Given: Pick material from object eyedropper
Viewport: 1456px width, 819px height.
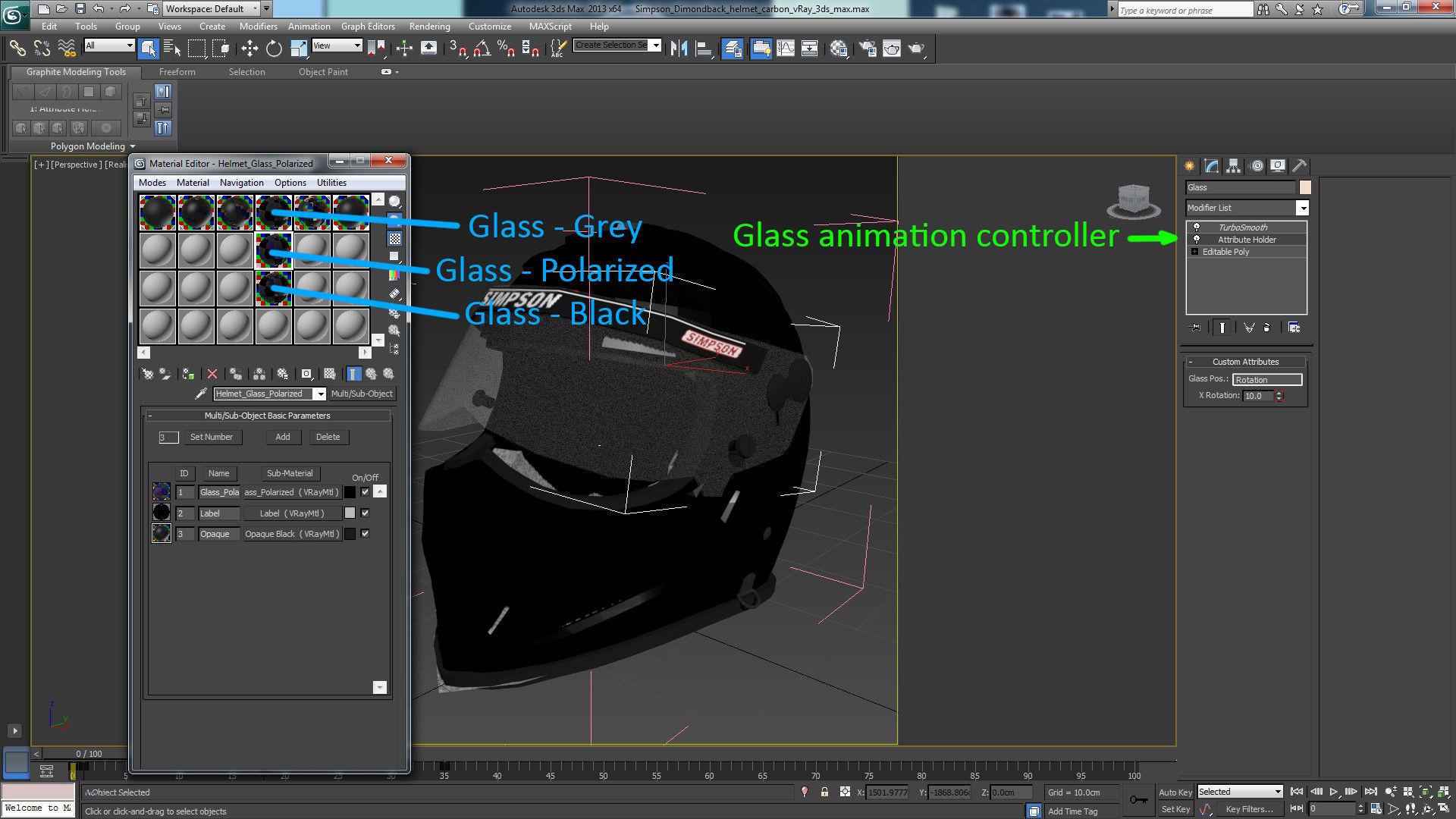Looking at the screenshot, I should (x=201, y=394).
